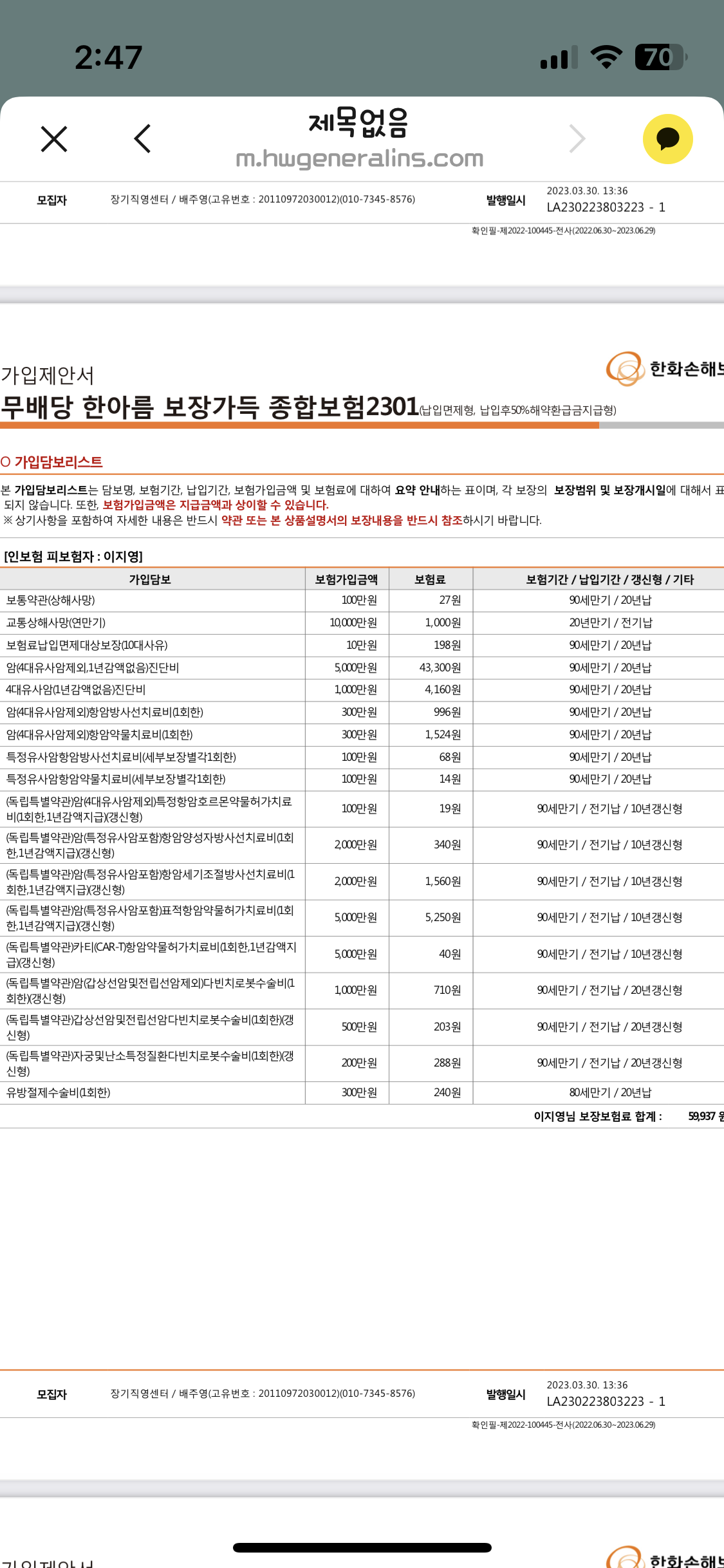Tap the page title 제목없음
This screenshot has height=1568, width=724.
pyautogui.click(x=358, y=122)
